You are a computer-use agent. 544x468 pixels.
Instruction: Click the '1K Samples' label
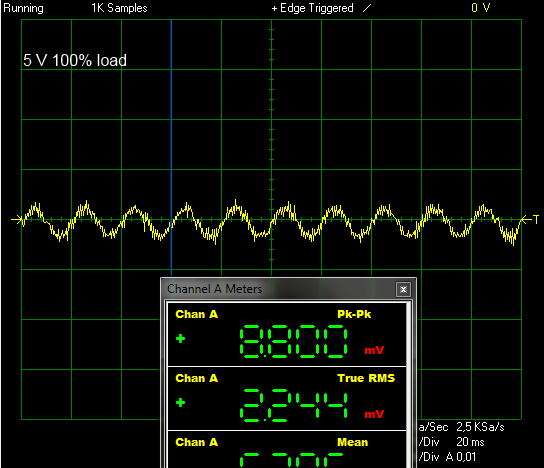[x=119, y=8]
